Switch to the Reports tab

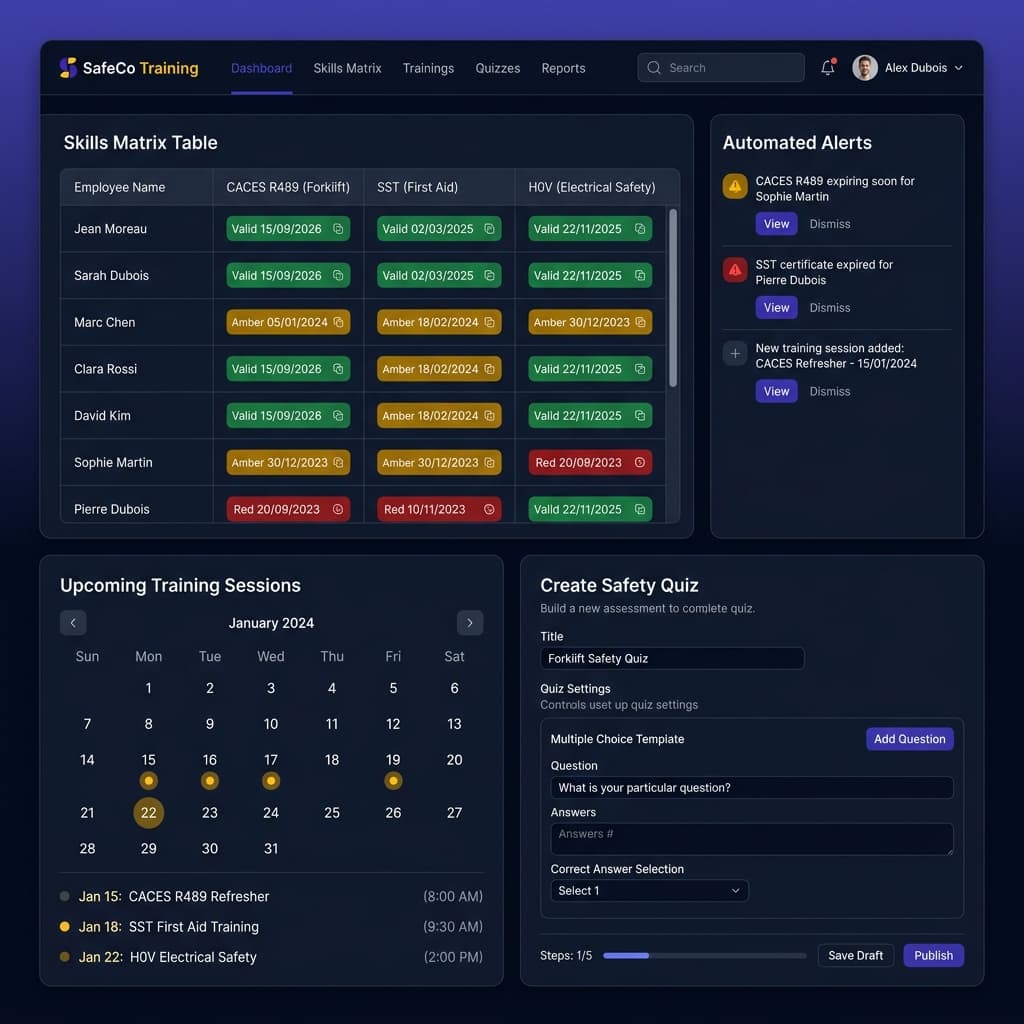[x=563, y=68]
